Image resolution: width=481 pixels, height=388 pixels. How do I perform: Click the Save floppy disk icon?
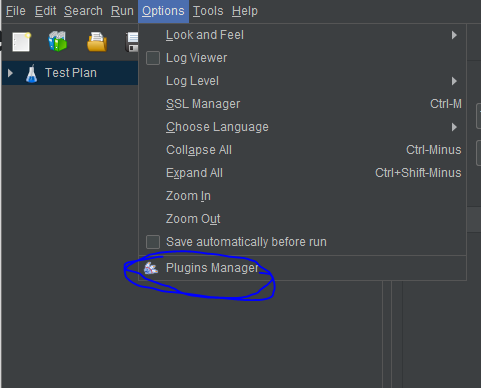coord(132,42)
